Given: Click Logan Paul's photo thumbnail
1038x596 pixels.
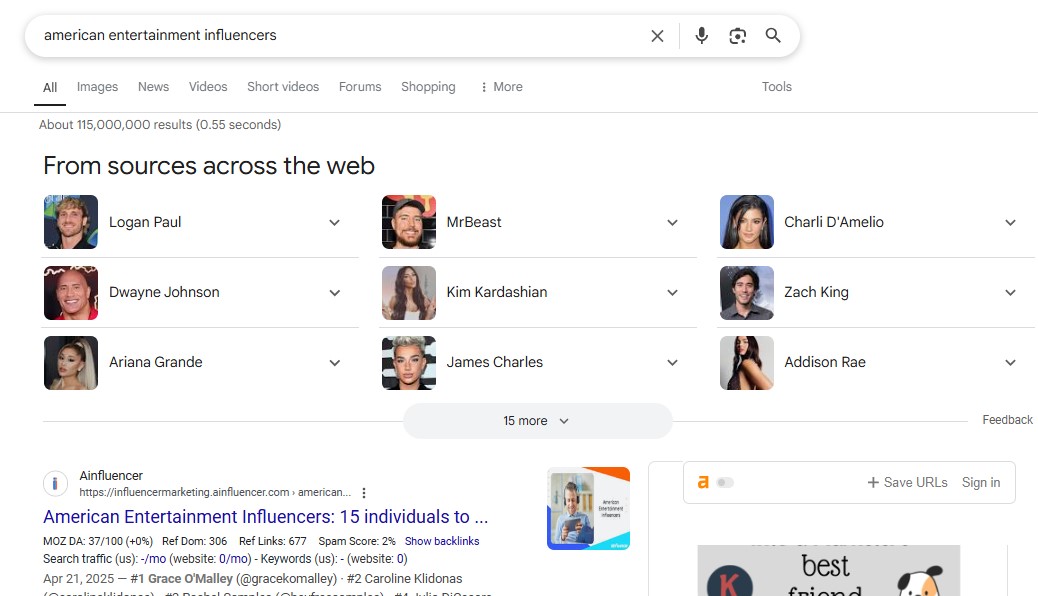Looking at the screenshot, I should (x=71, y=222).
